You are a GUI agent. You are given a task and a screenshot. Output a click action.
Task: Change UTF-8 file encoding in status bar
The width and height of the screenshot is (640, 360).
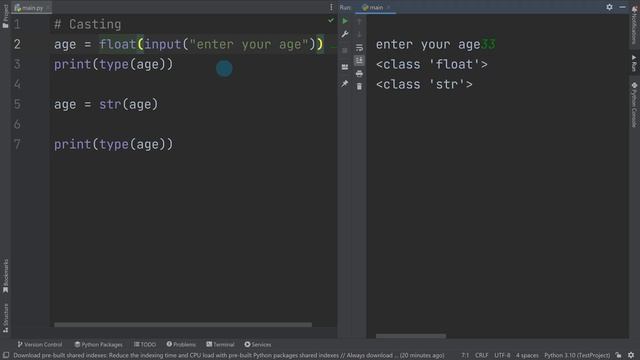coord(502,356)
